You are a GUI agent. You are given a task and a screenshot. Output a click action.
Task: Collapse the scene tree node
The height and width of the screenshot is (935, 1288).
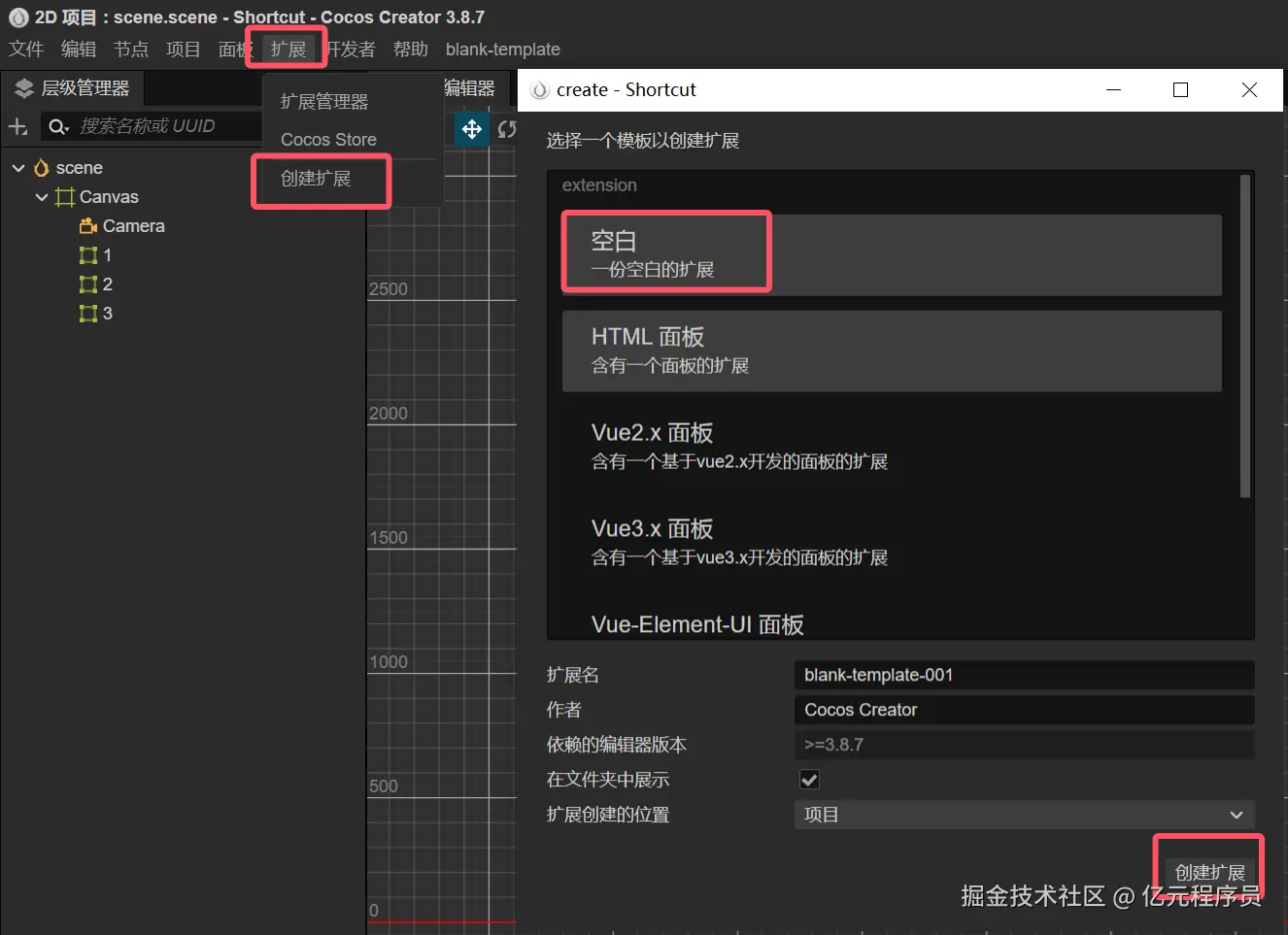(x=18, y=168)
